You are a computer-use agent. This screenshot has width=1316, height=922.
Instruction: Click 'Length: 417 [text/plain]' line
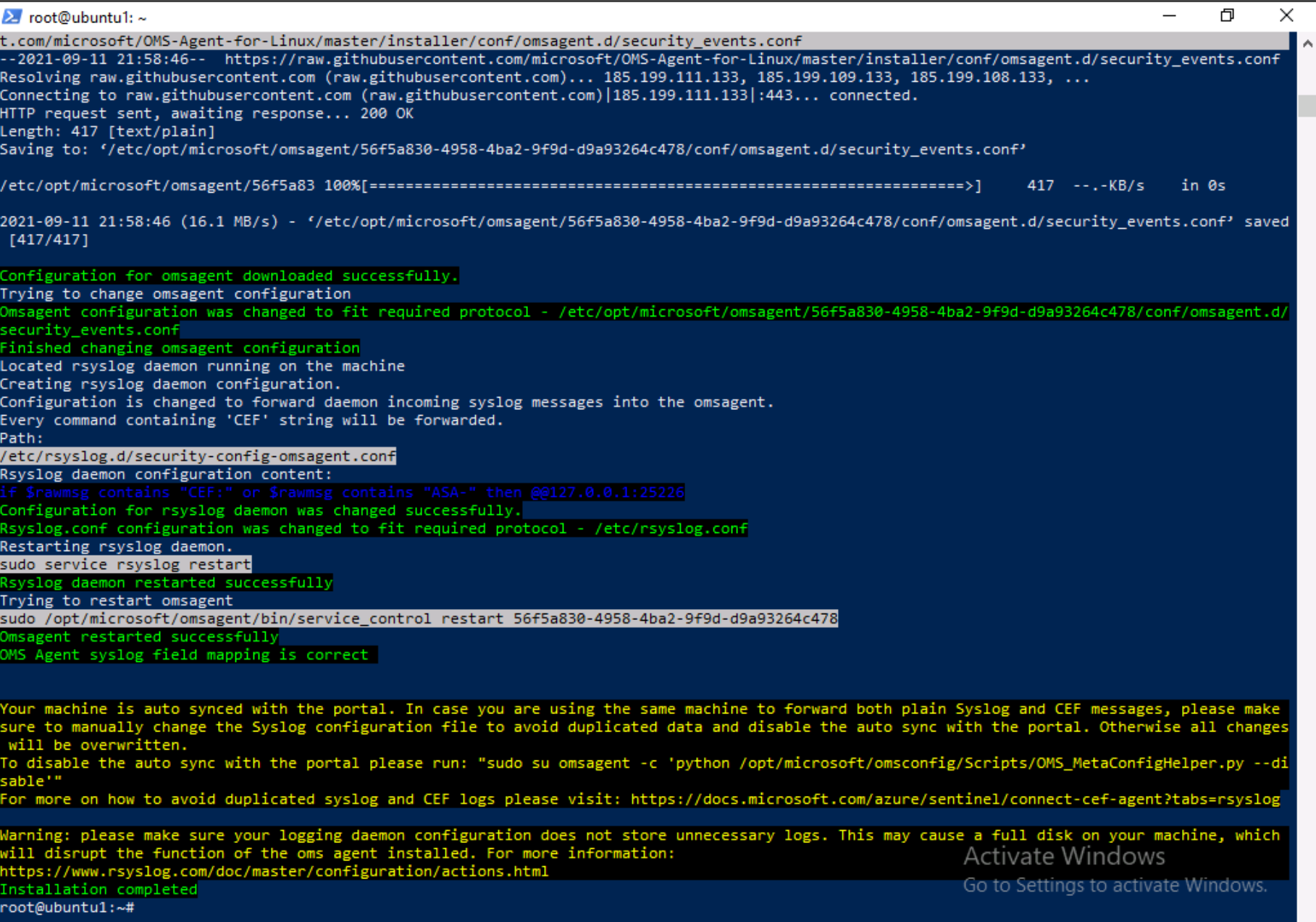pos(108,131)
